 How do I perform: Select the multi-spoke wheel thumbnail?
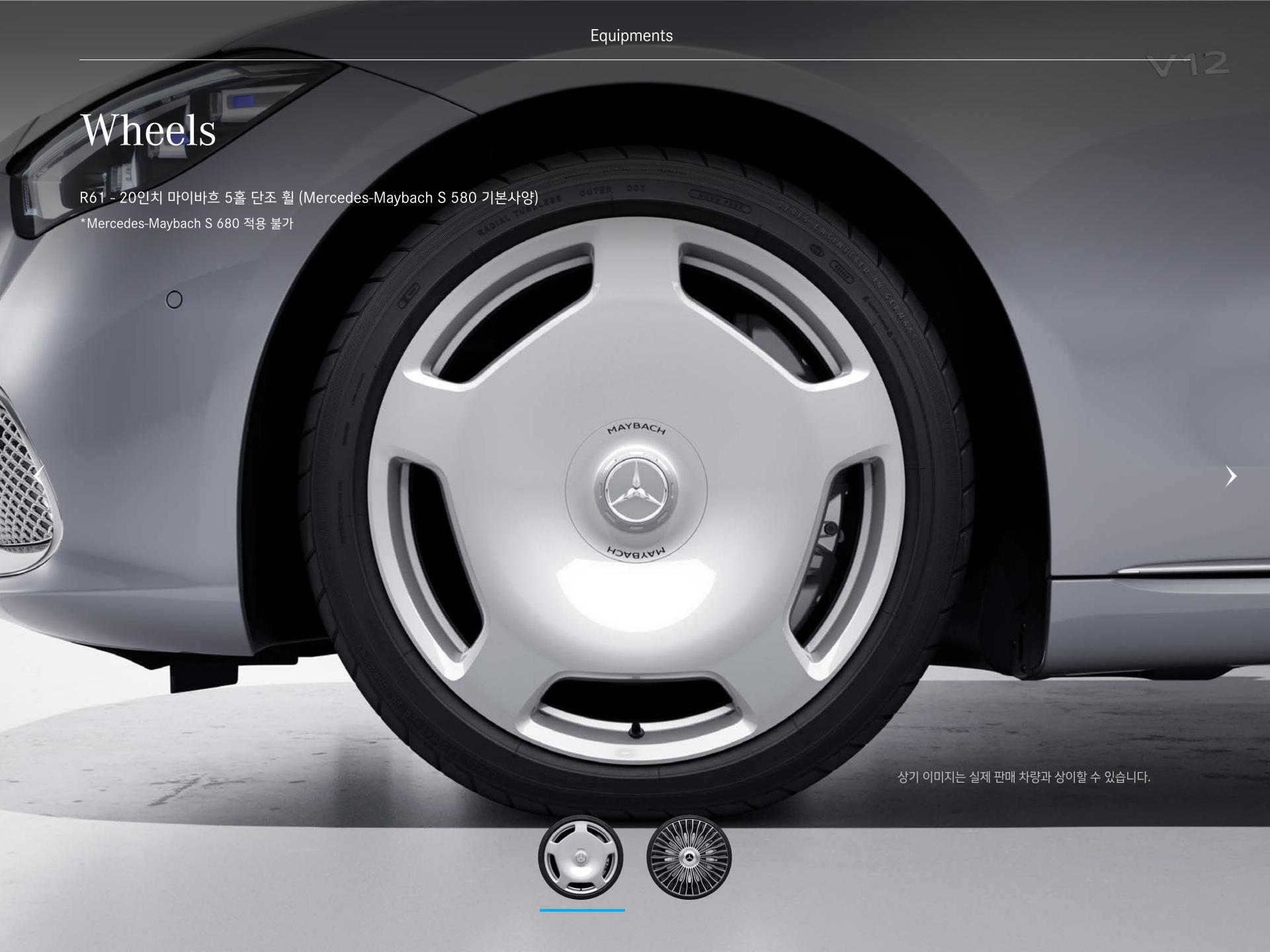[689, 857]
